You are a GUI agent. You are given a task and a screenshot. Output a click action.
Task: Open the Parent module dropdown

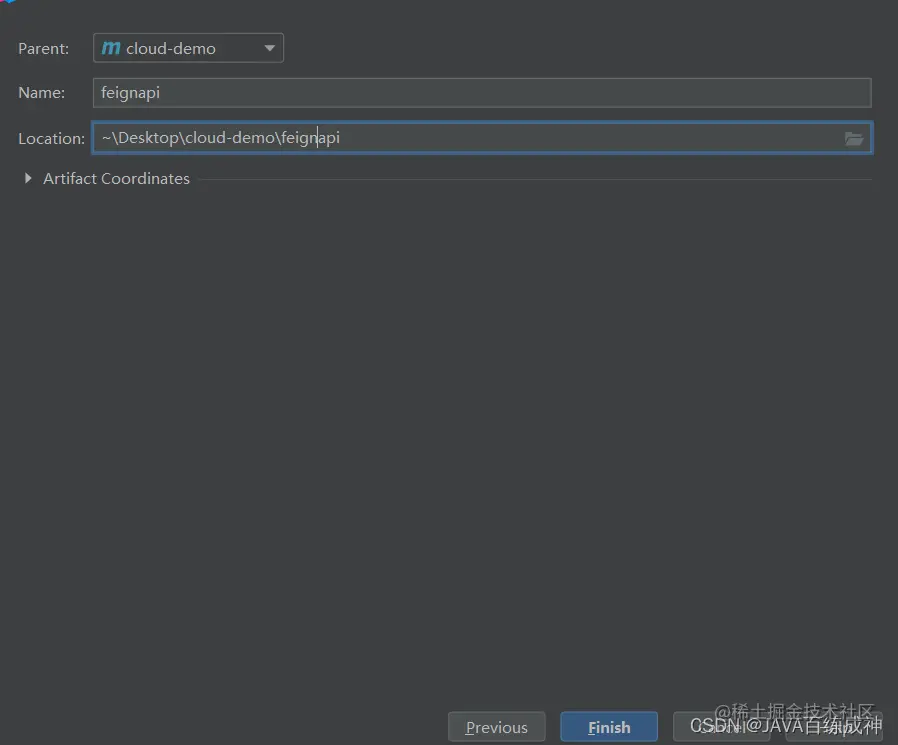coord(188,48)
